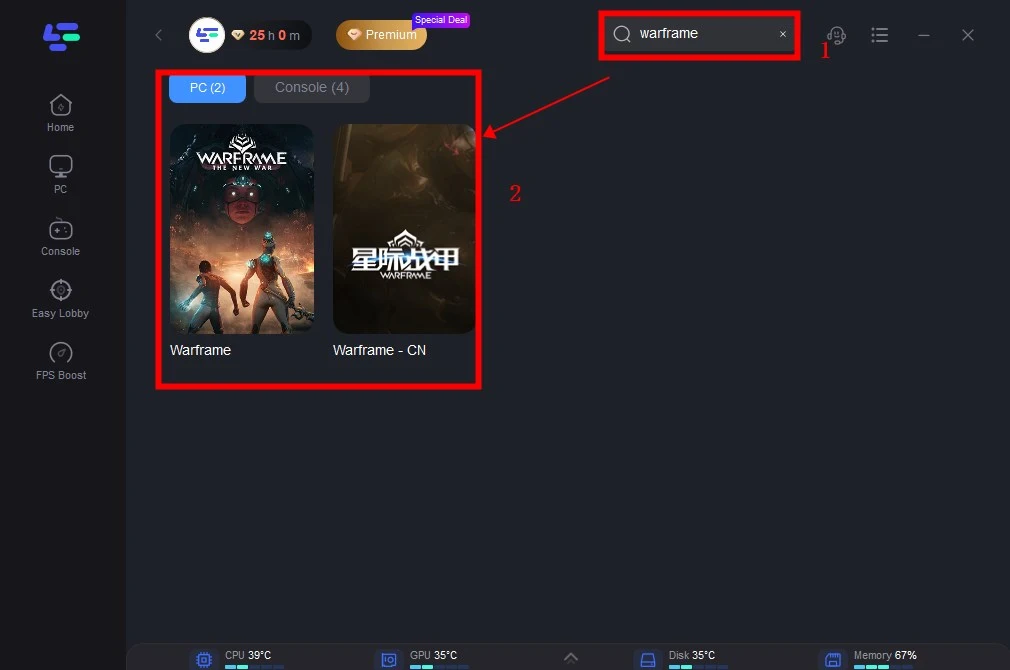Check the Memory 67% reading
The width and height of the screenshot is (1010, 670).
pos(885,655)
